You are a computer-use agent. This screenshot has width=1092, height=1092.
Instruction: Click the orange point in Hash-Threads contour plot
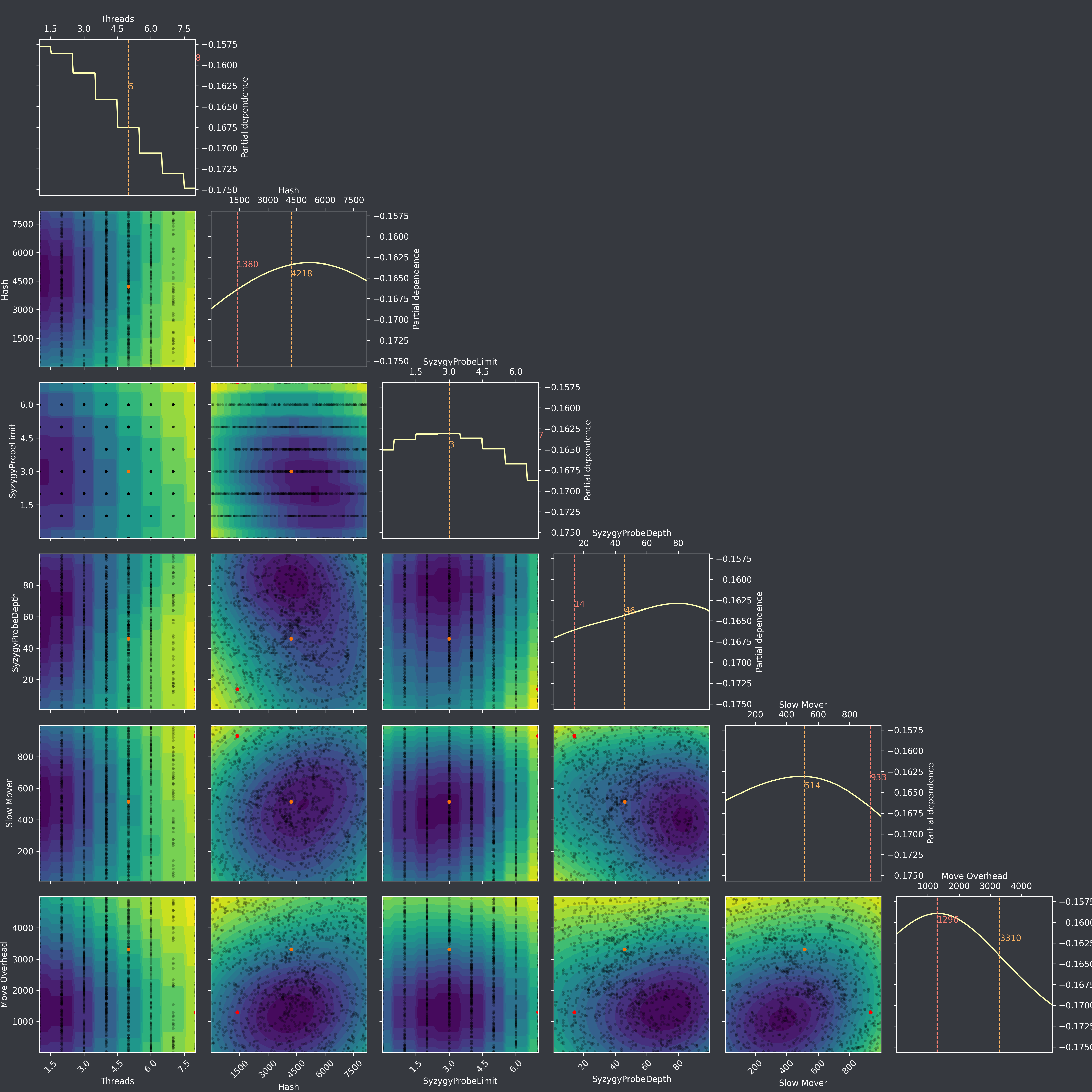coord(128,287)
